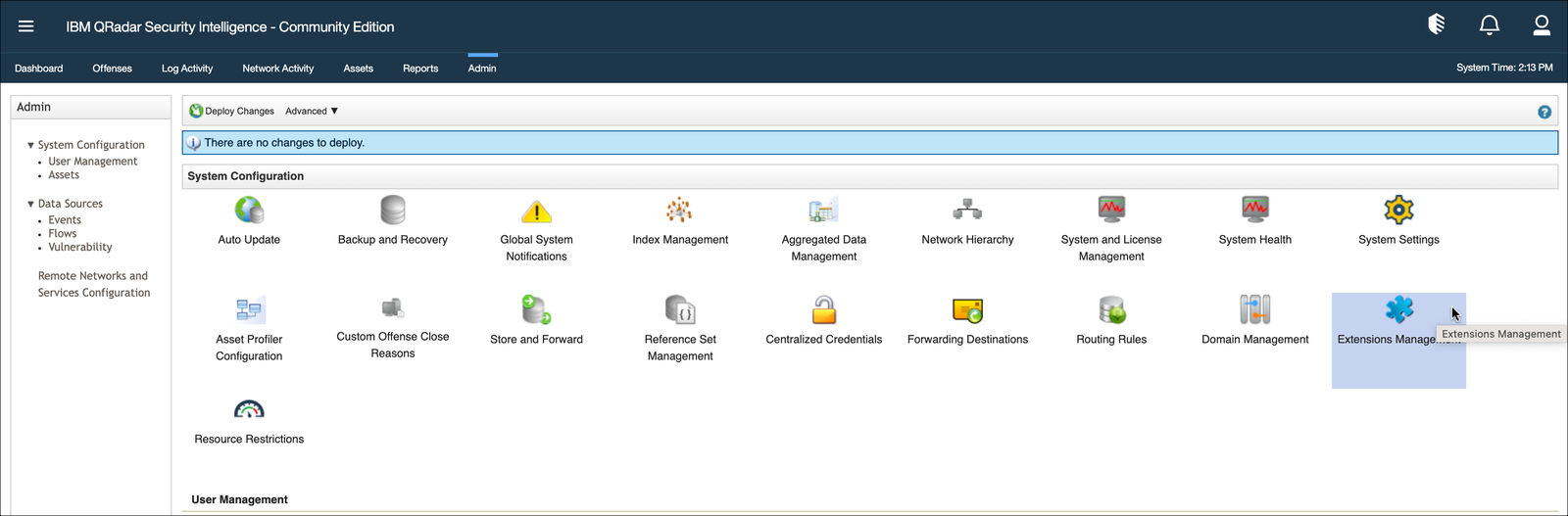Open Index Management
Screen dimensions: 1568x516
680,220
